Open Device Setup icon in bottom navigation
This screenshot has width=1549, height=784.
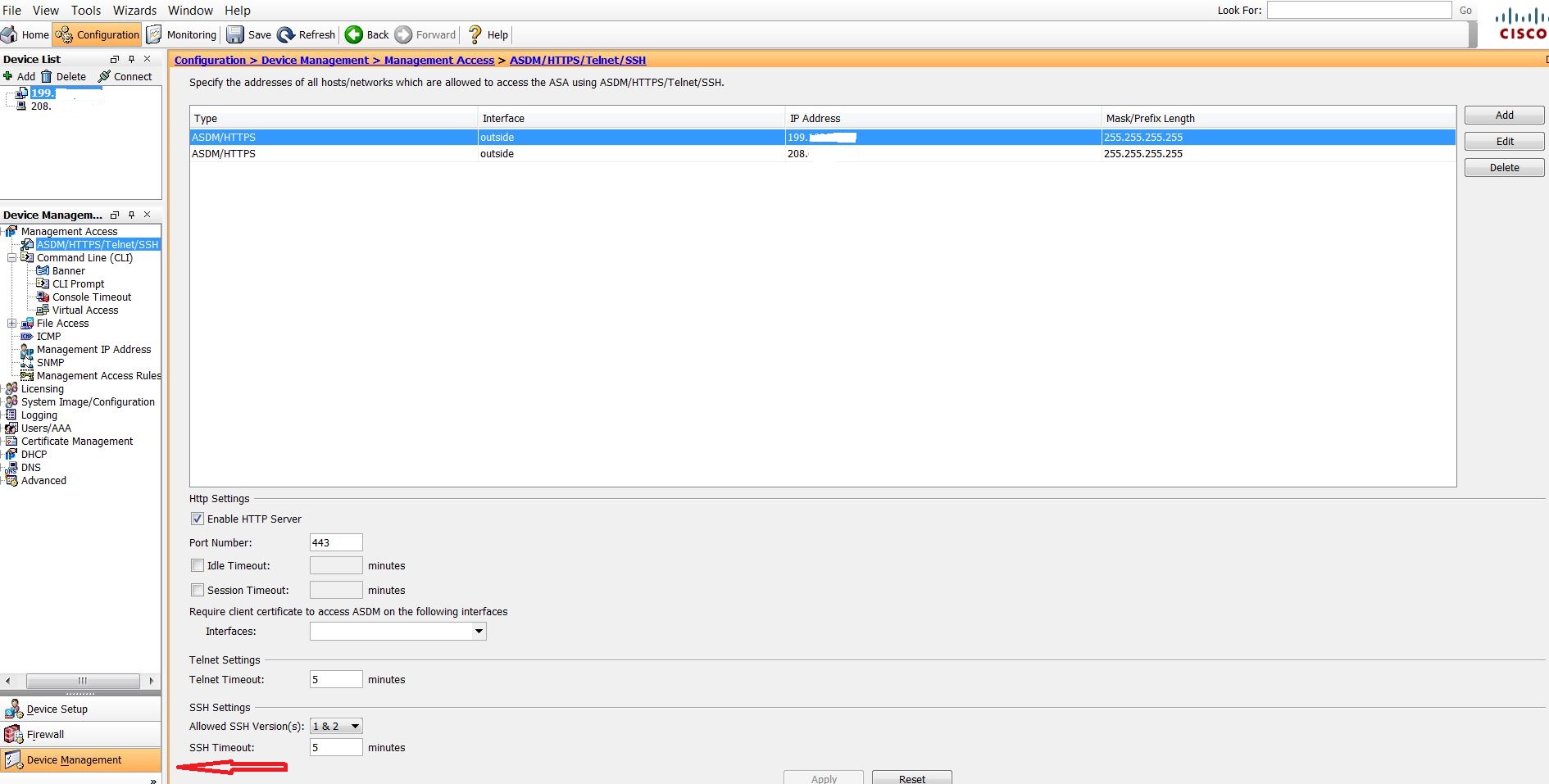[13, 709]
